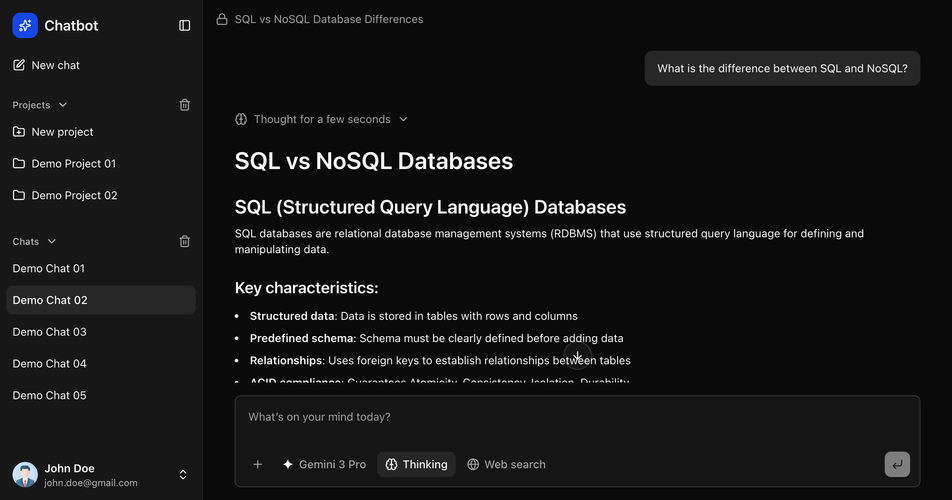
Task: Create a New project
Action: click(62, 132)
